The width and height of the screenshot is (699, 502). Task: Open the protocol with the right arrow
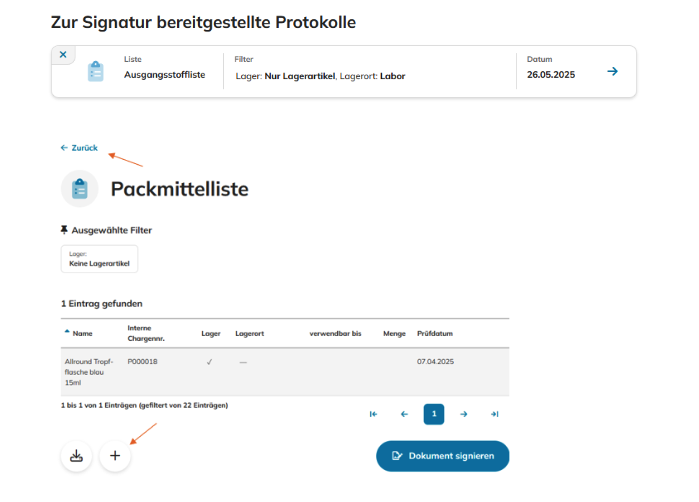612,71
